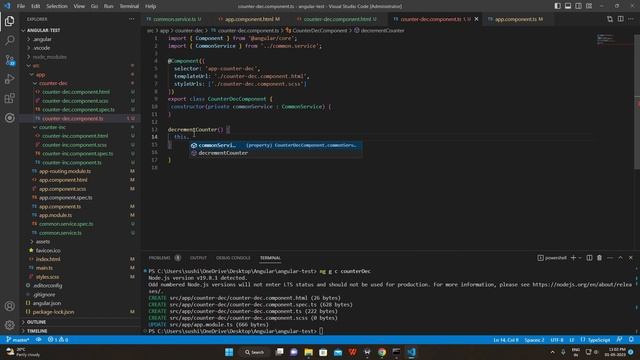Expand the Outline section
The height and width of the screenshot is (360, 640).
point(36,322)
